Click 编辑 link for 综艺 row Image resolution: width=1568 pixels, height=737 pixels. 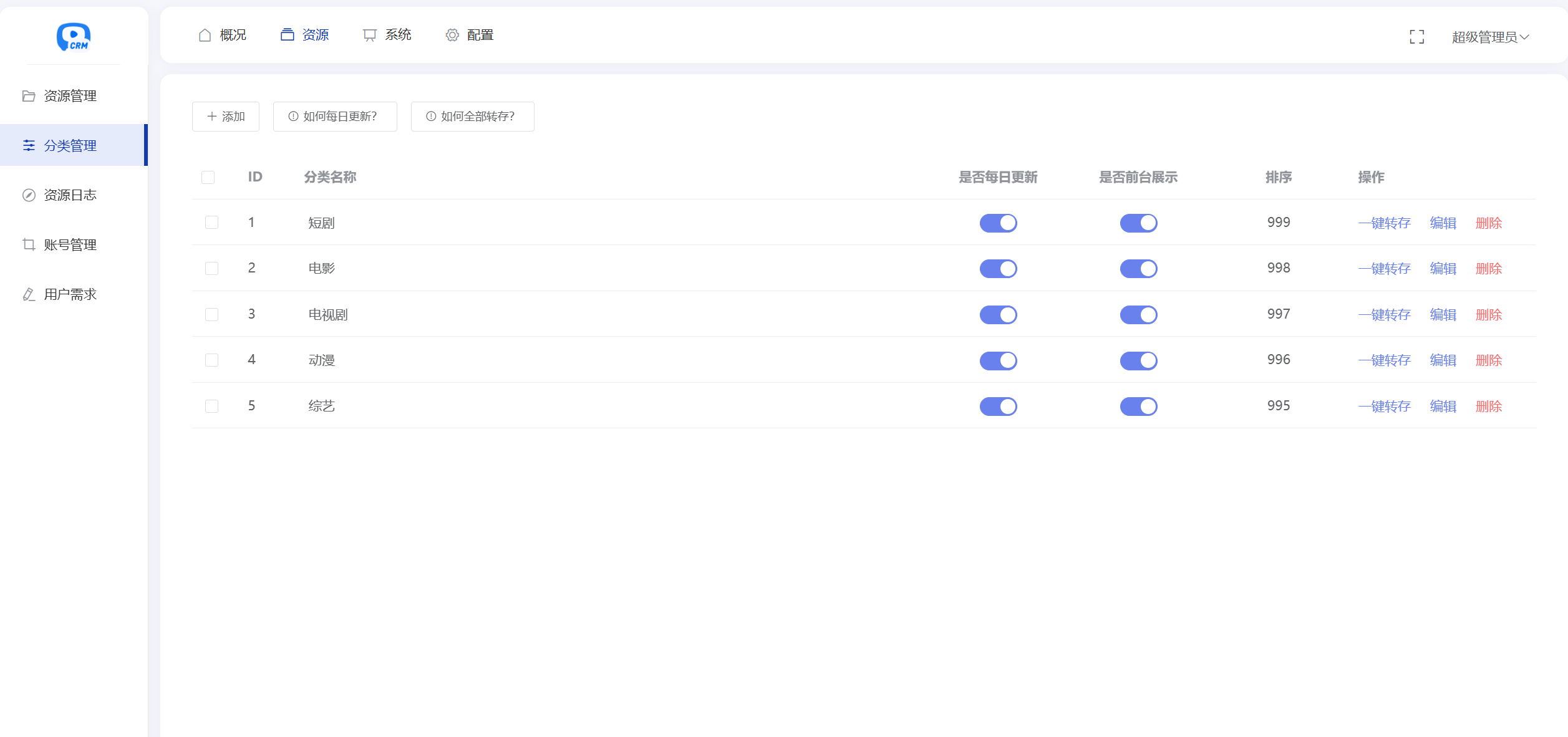(1443, 407)
